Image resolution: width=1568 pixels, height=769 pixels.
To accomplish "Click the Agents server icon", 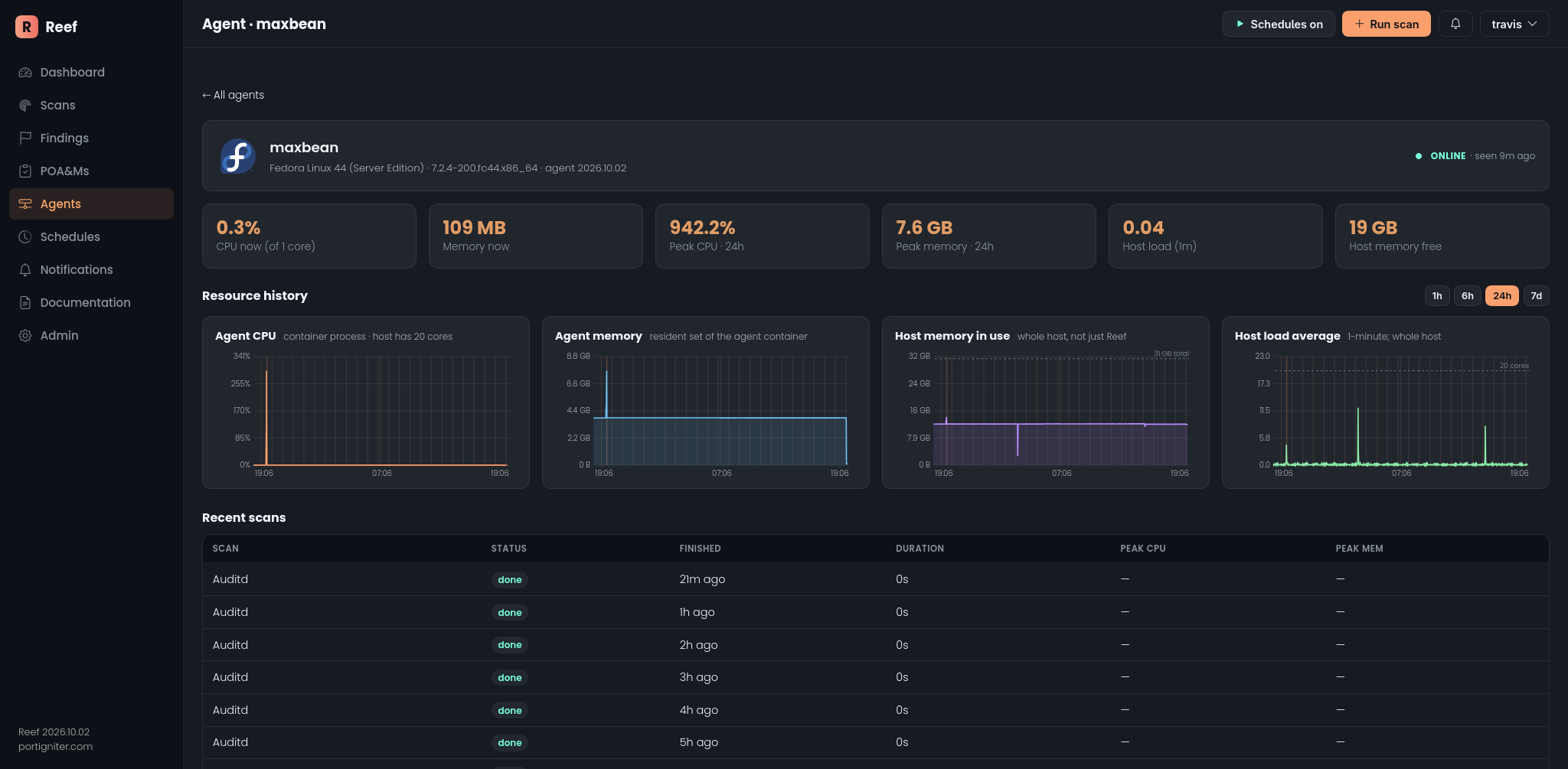I will 25,204.
